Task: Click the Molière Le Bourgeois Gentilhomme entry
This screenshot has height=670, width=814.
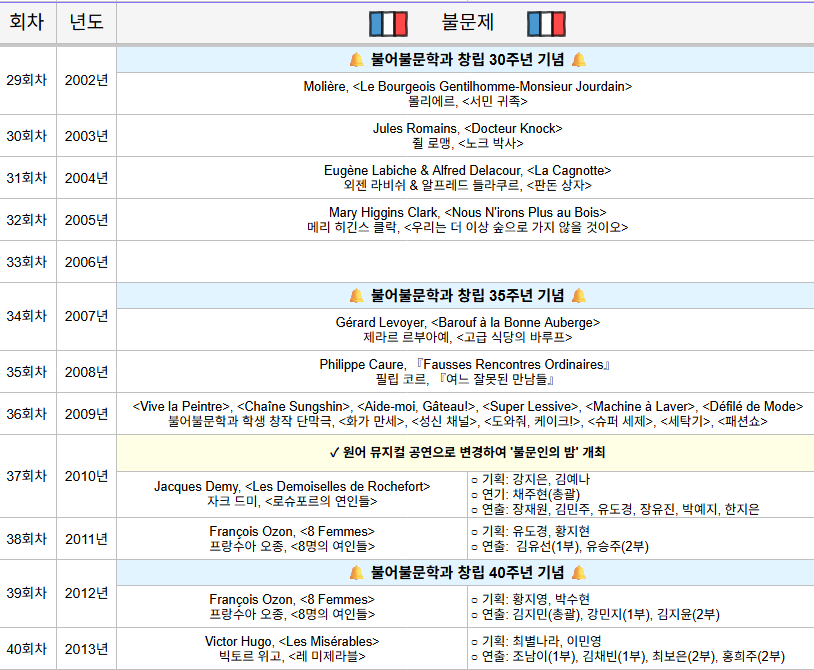Action: pyautogui.click(x=467, y=94)
